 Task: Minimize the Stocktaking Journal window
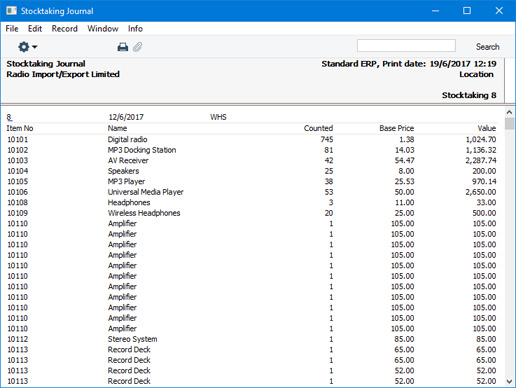pos(435,11)
